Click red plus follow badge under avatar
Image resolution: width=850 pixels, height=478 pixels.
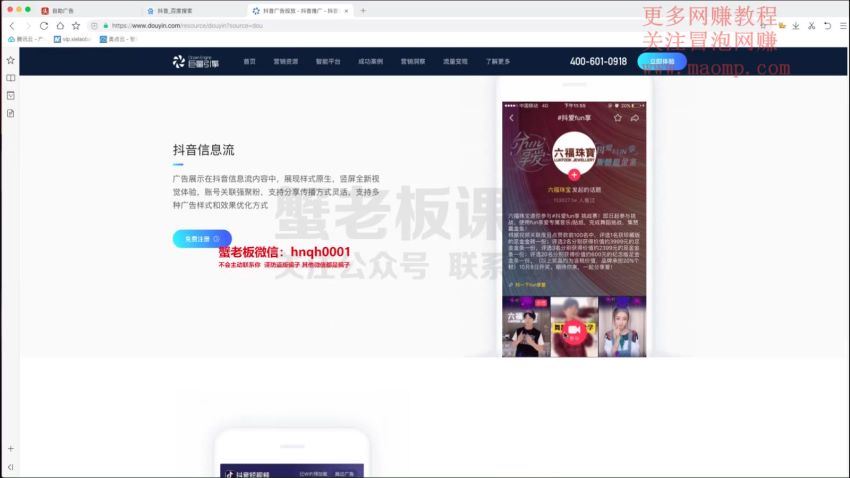[x=574, y=175]
